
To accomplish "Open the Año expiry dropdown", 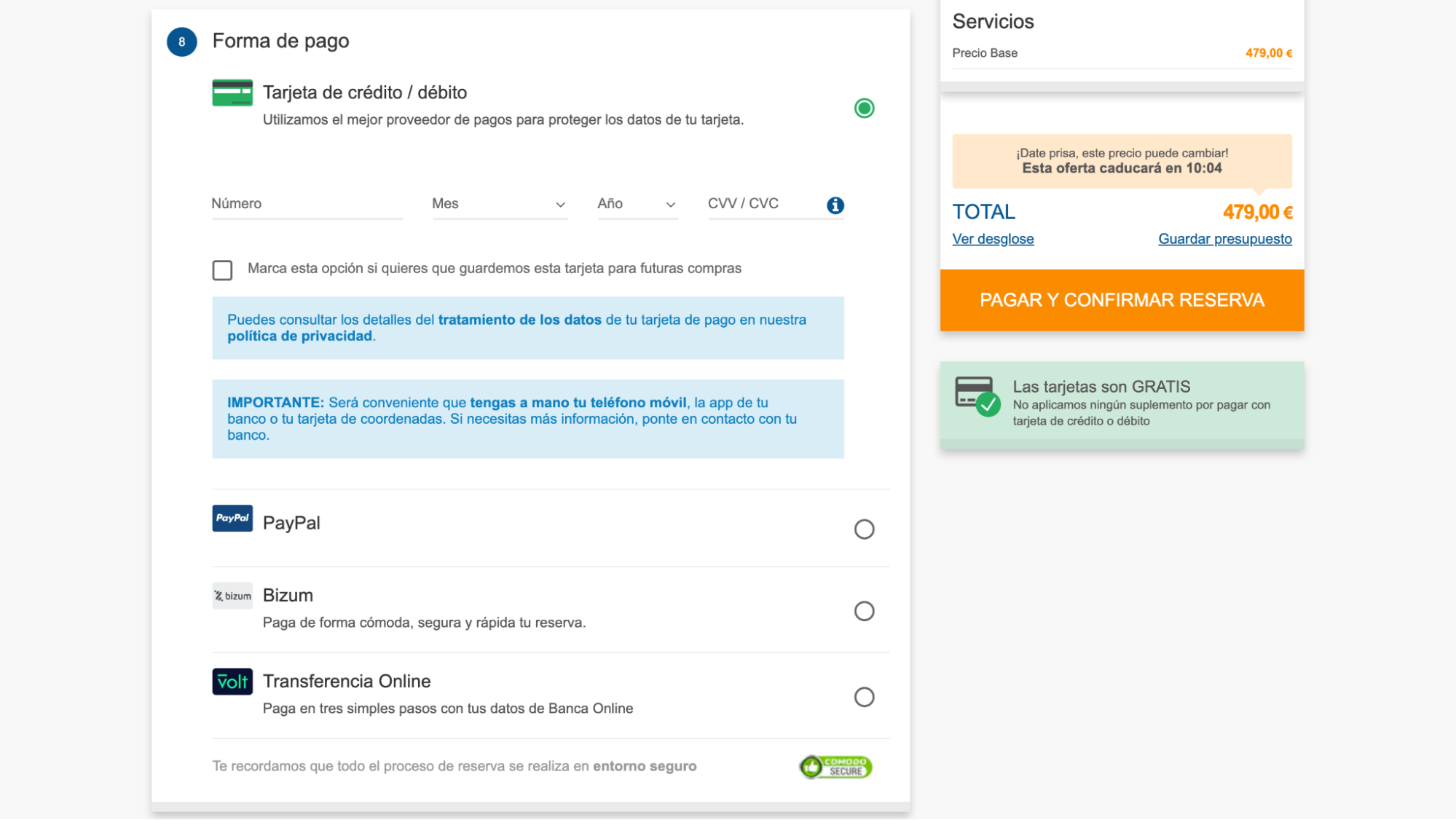I will coord(637,204).
